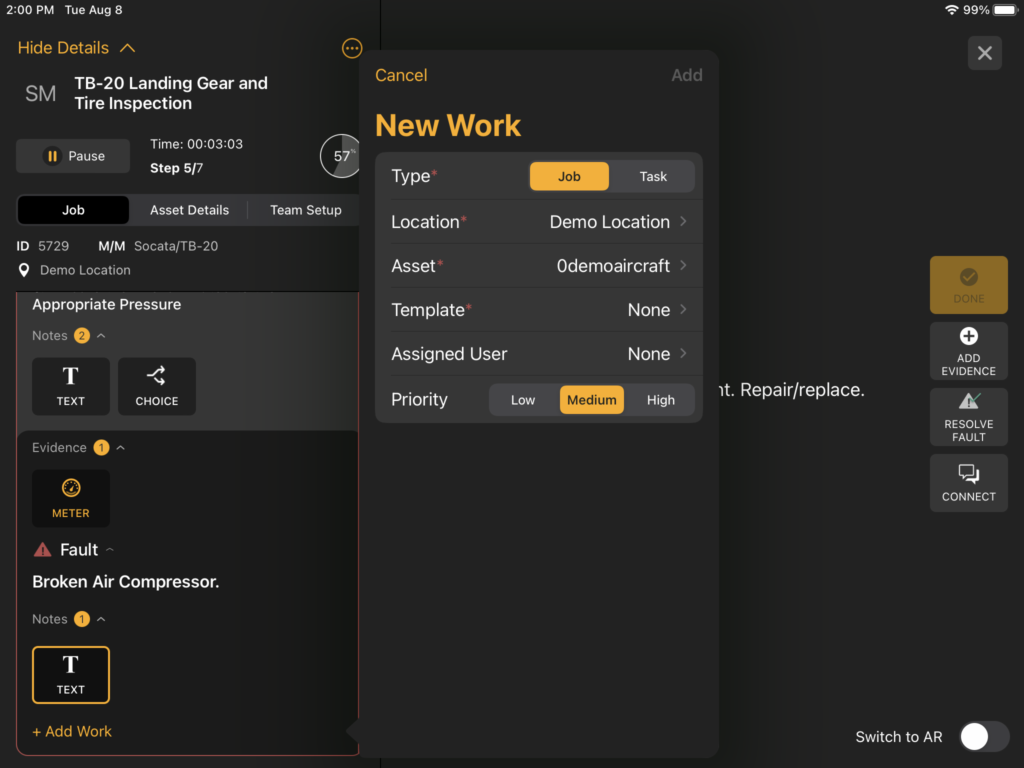Click the TB-20 Landing Gear title
The image size is (1024, 768).
171,93
